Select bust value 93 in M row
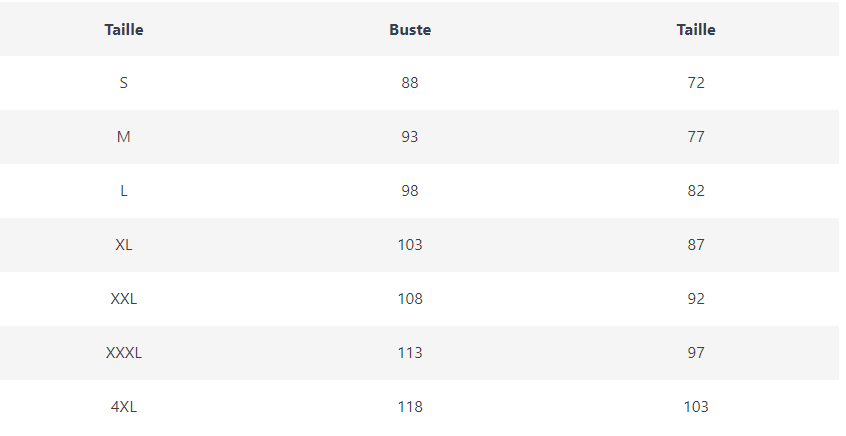The height and width of the screenshot is (436, 846). [x=410, y=137]
